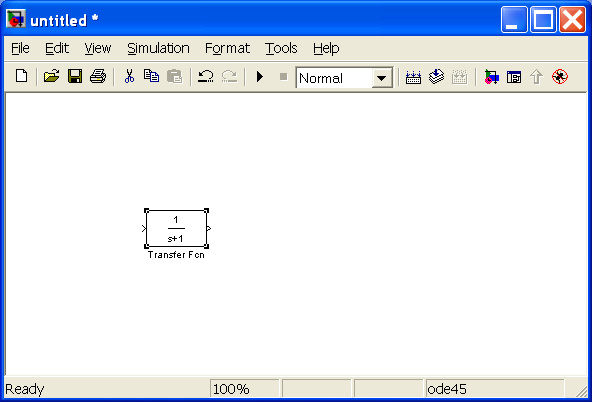Select the Transfer Fcn block

(x=176, y=228)
